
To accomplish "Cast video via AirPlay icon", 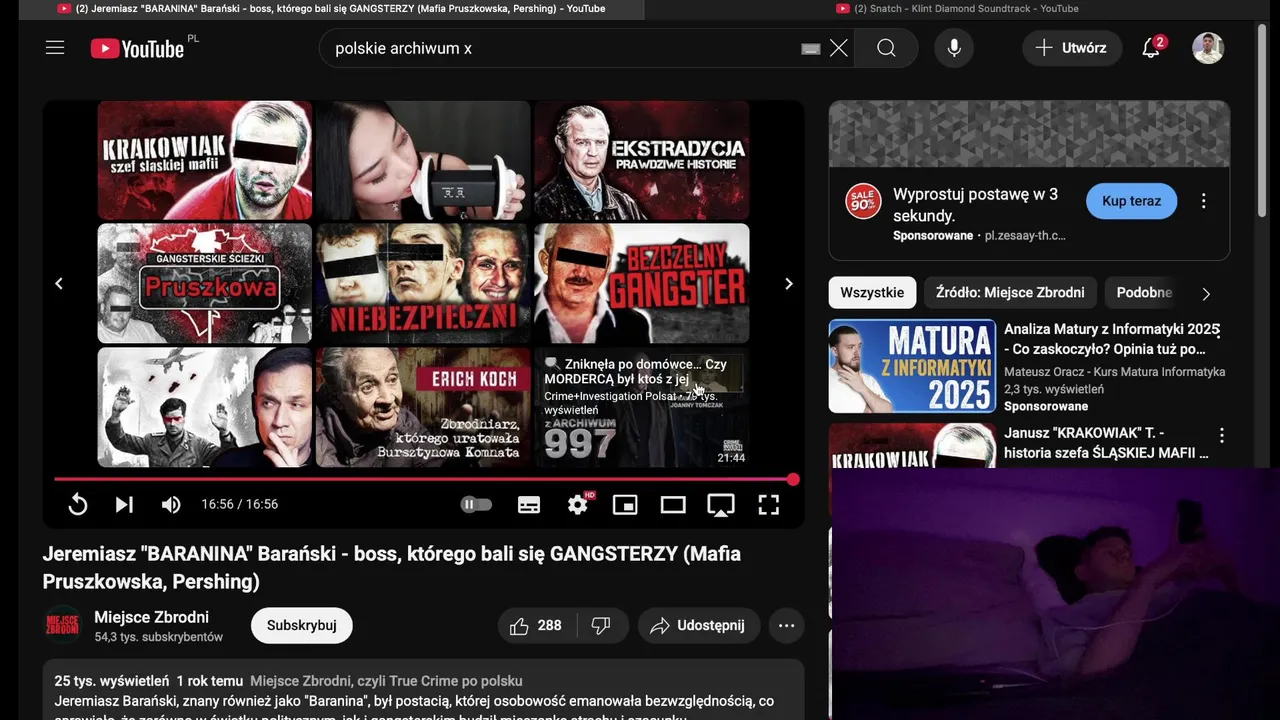I will 721,505.
